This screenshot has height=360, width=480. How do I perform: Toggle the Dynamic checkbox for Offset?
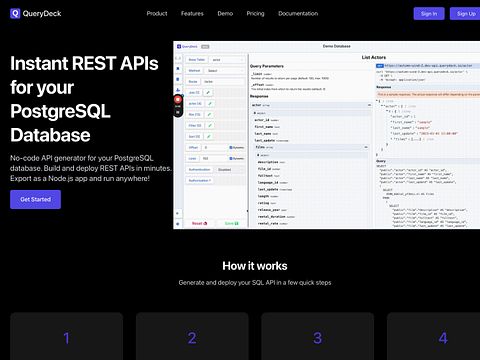[x=231, y=147]
